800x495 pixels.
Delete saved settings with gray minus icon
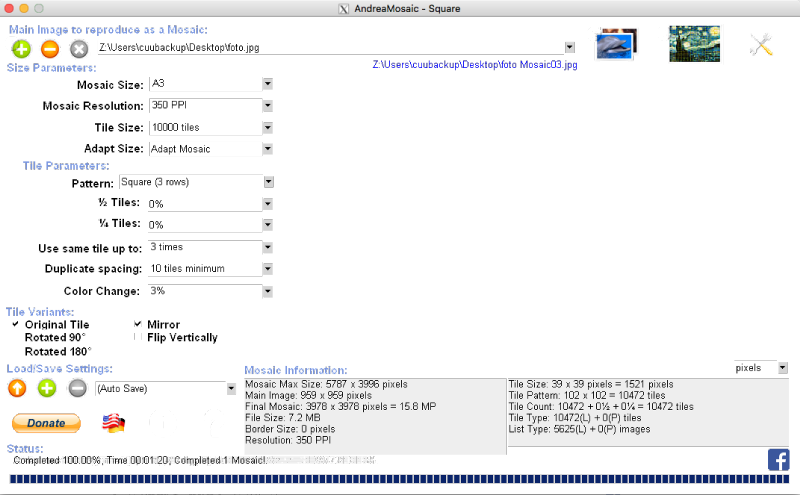click(77, 388)
